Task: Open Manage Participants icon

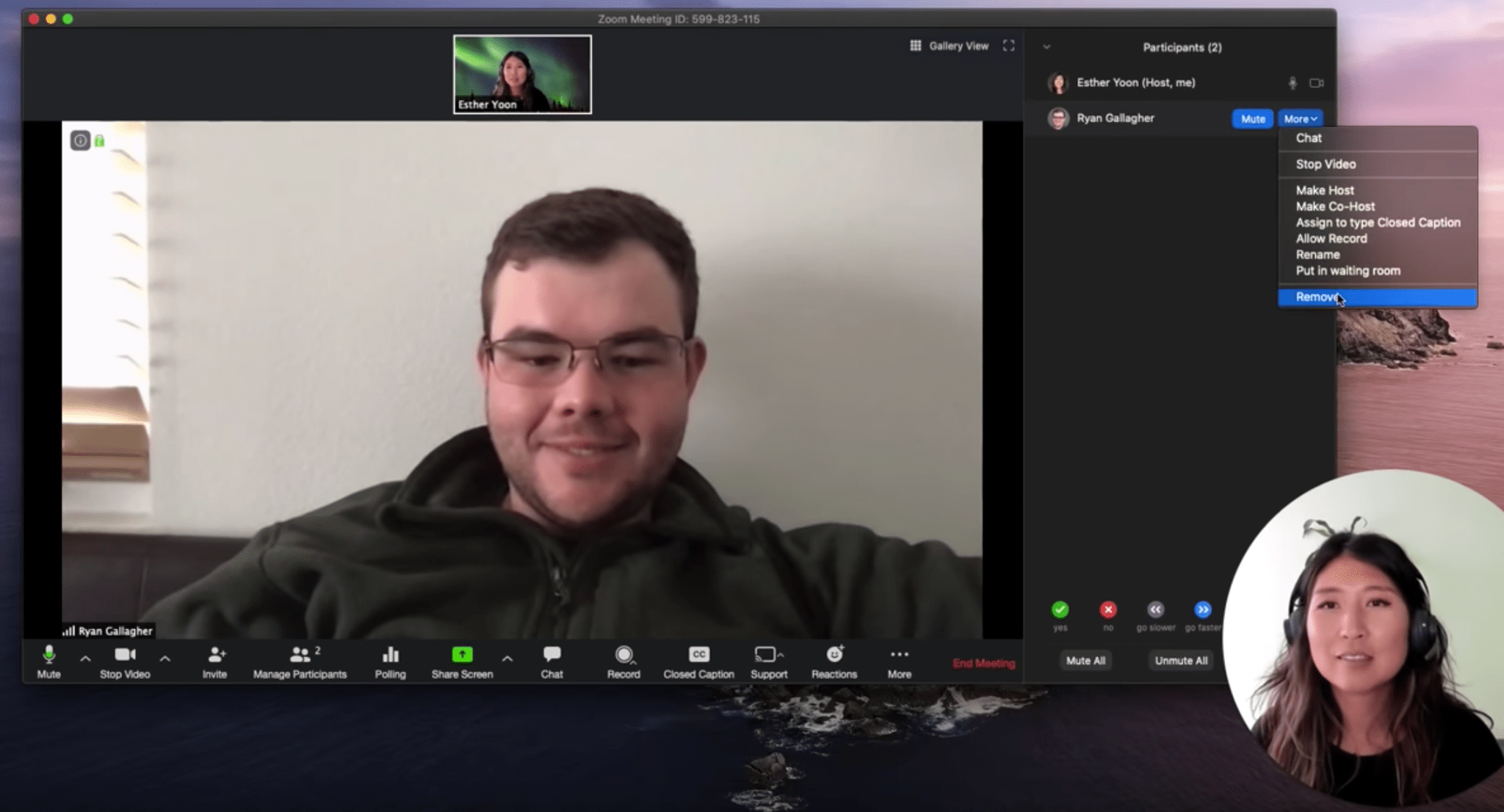Action: coord(300,654)
